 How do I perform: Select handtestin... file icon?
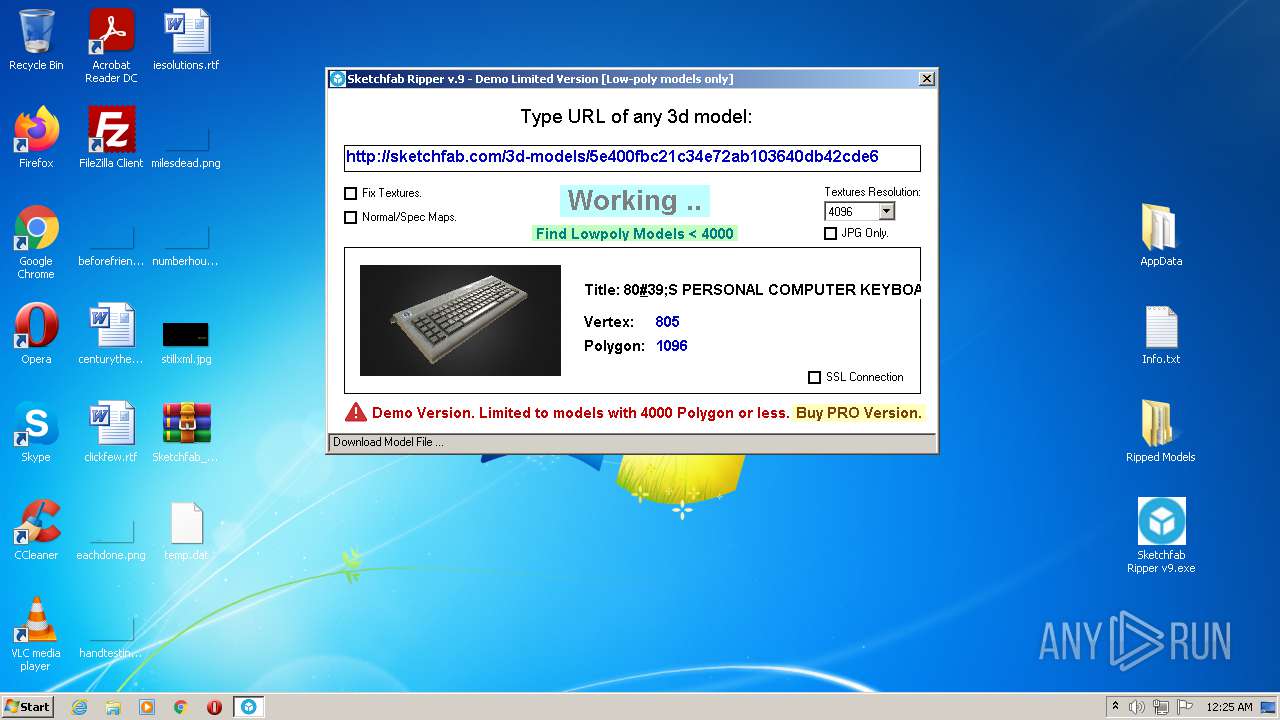pyautogui.click(x=111, y=634)
